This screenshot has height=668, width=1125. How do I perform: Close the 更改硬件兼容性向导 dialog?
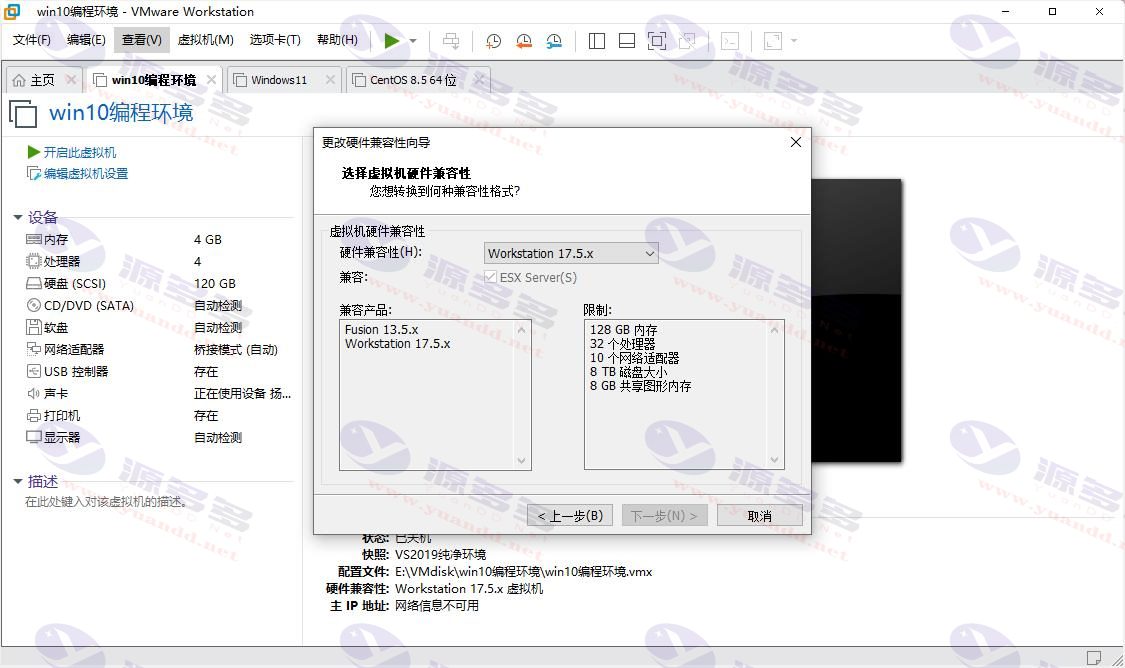pyautogui.click(x=796, y=142)
